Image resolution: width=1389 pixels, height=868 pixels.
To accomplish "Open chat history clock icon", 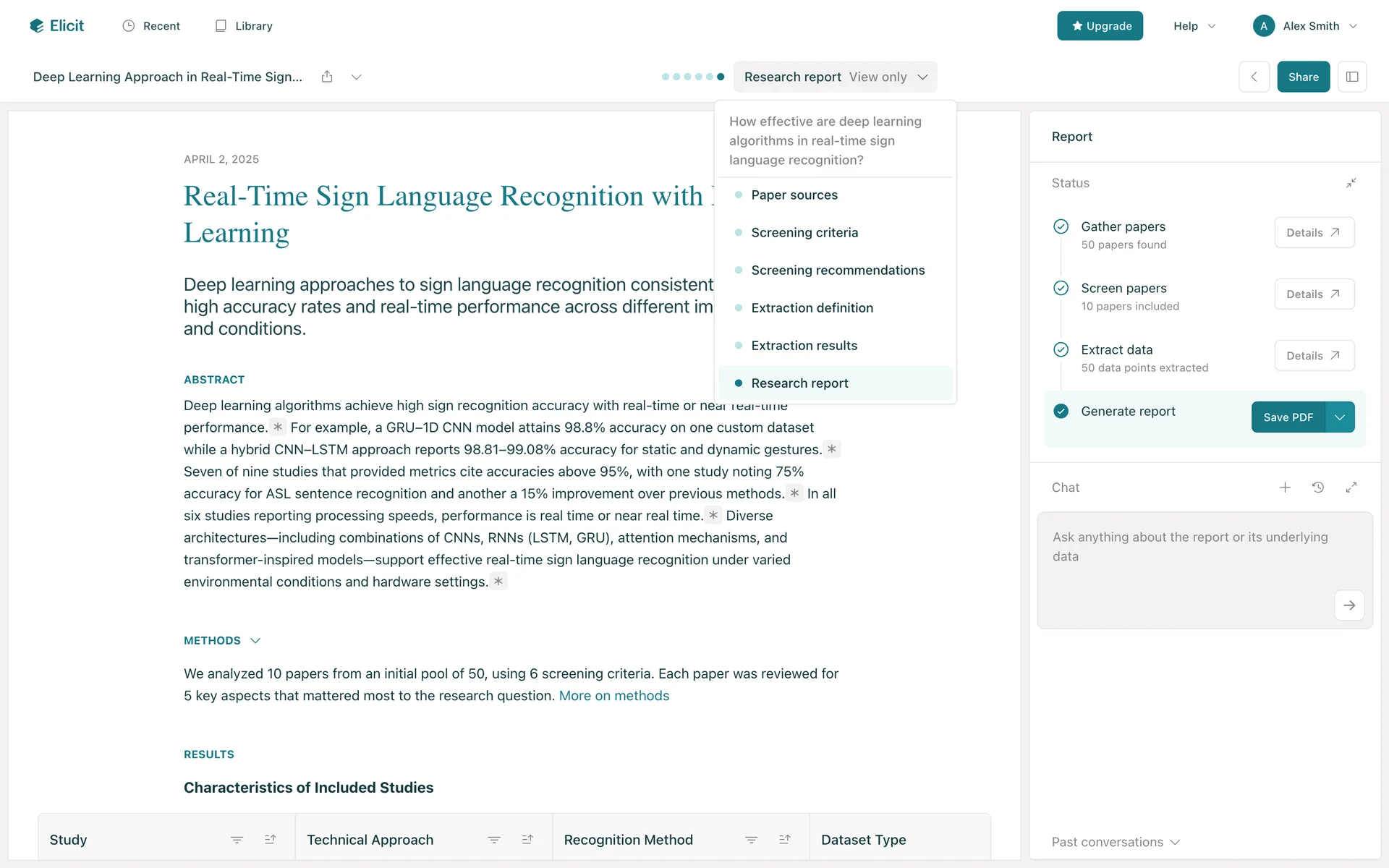I will [1318, 488].
